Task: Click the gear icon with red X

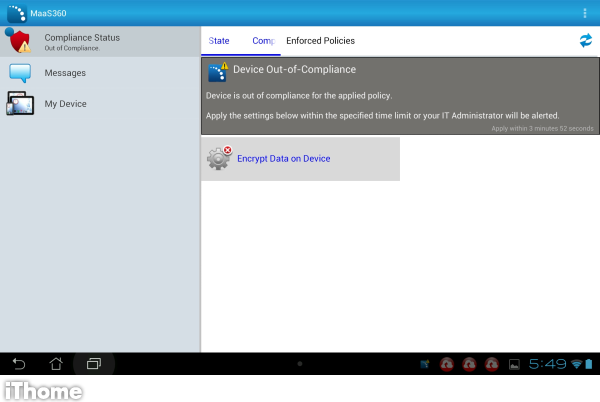Action: (x=218, y=158)
